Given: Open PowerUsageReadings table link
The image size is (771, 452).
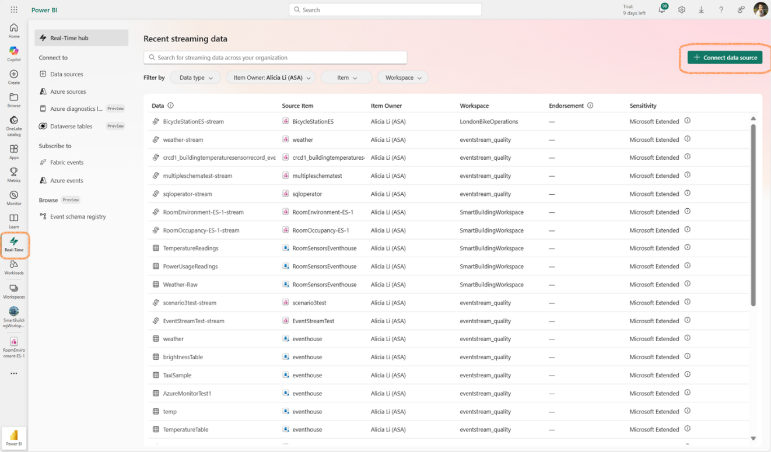Looking at the screenshot, I should coord(190,267).
